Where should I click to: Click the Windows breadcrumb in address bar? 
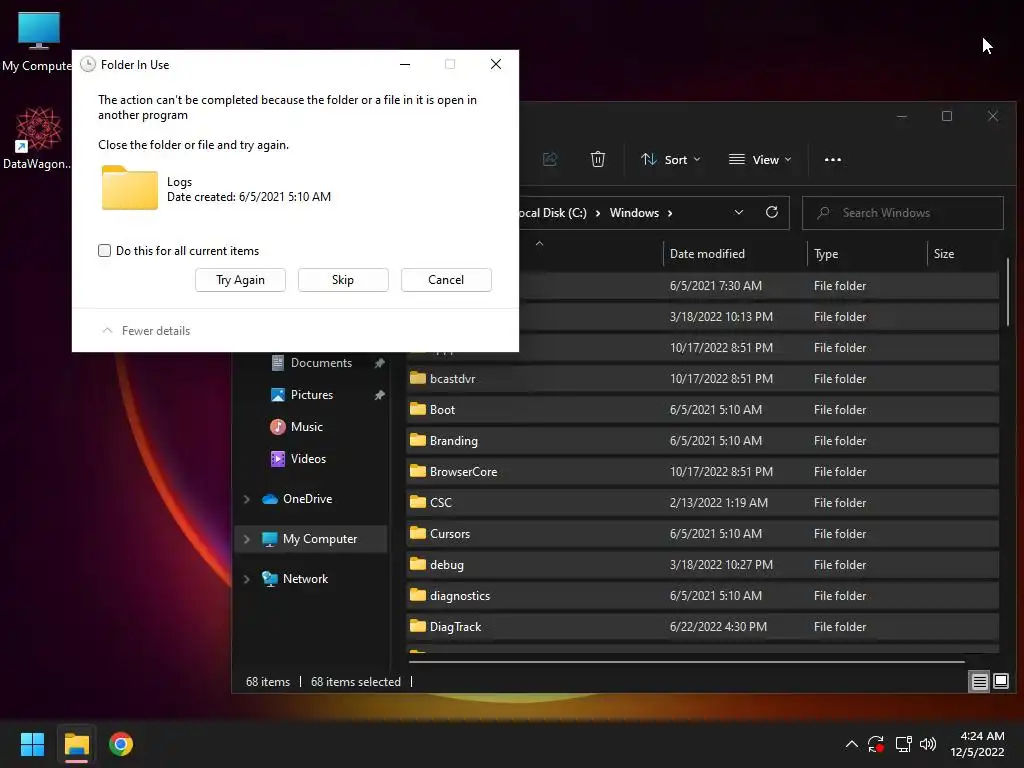[634, 213]
